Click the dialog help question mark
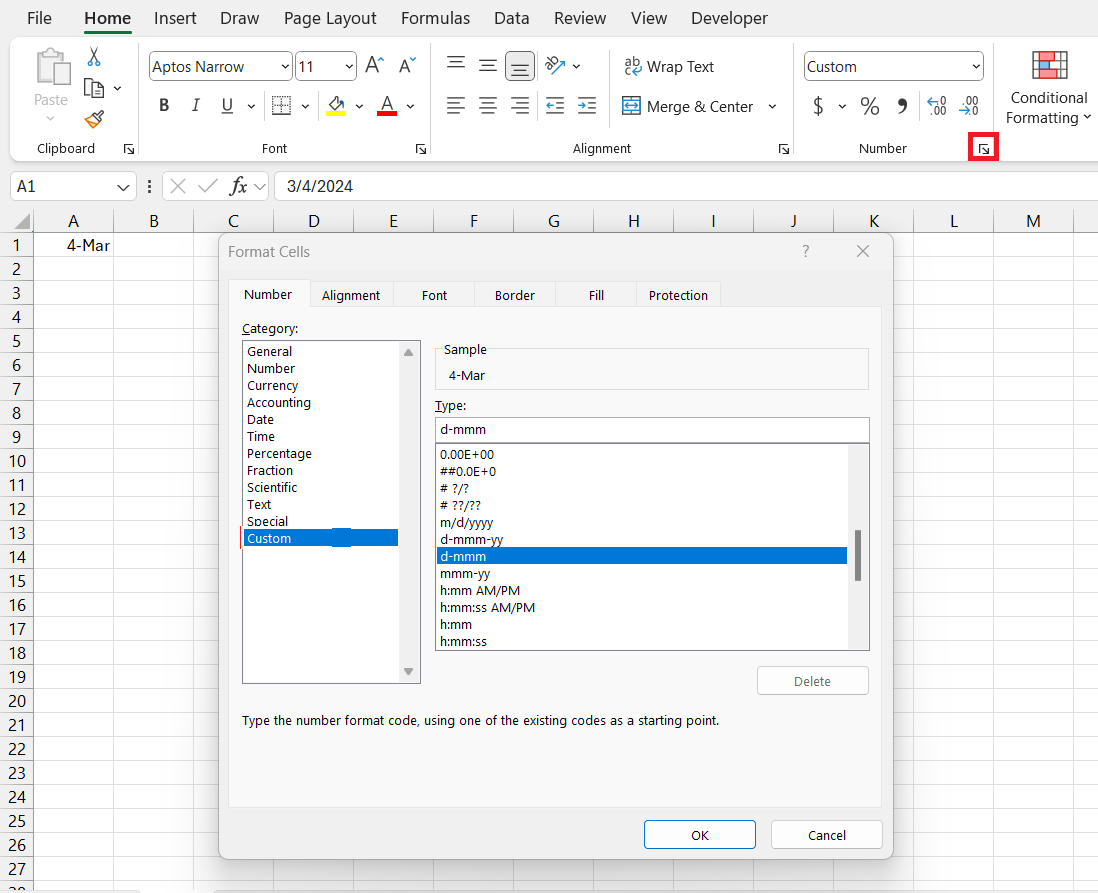Viewport: 1098px width, 893px height. (806, 251)
